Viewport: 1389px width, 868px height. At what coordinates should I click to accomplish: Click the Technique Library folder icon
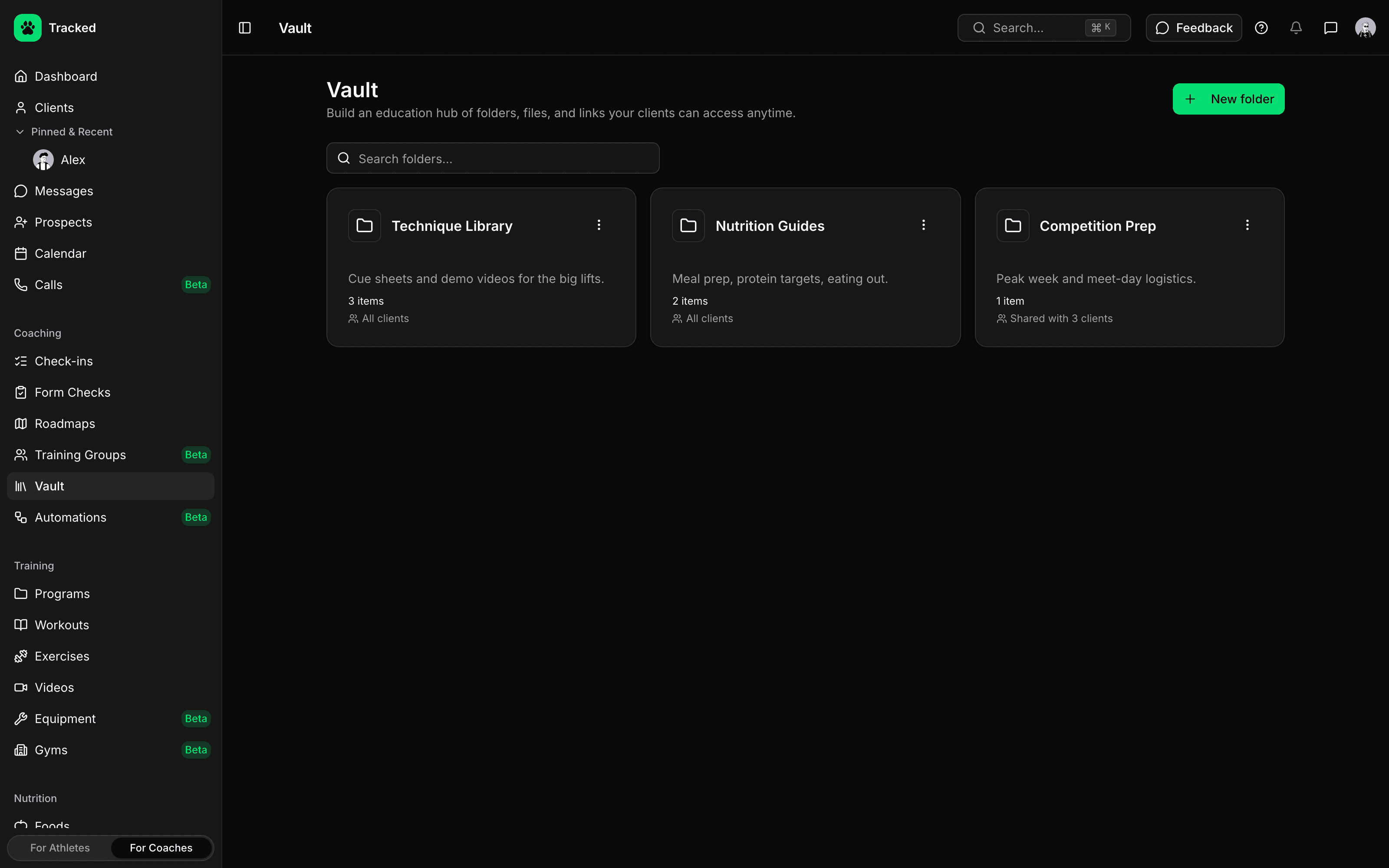tap(365, 226)
